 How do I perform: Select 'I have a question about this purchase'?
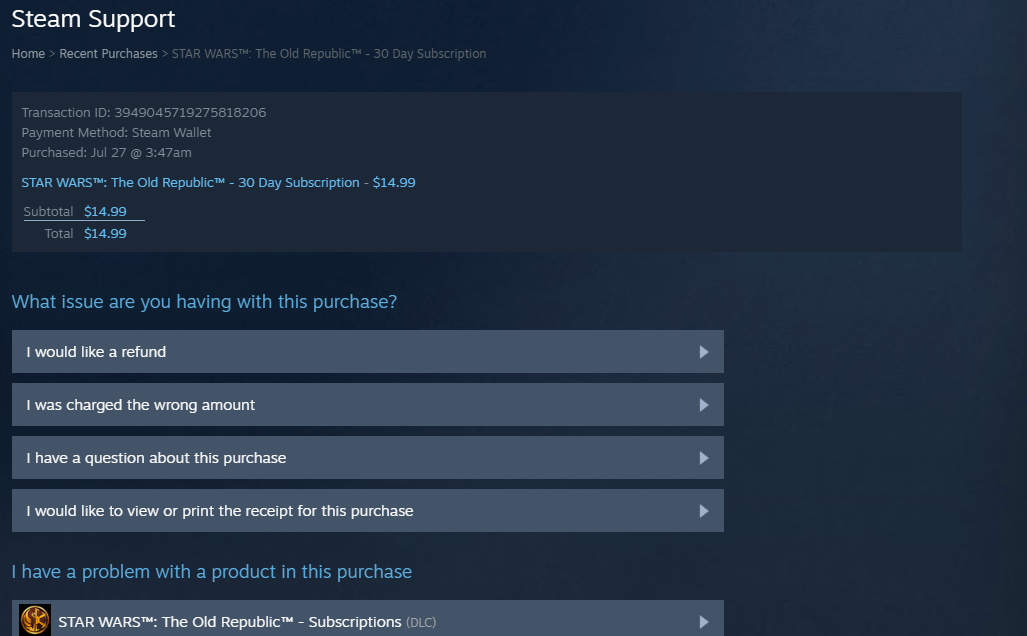click(x=156, y=458)
